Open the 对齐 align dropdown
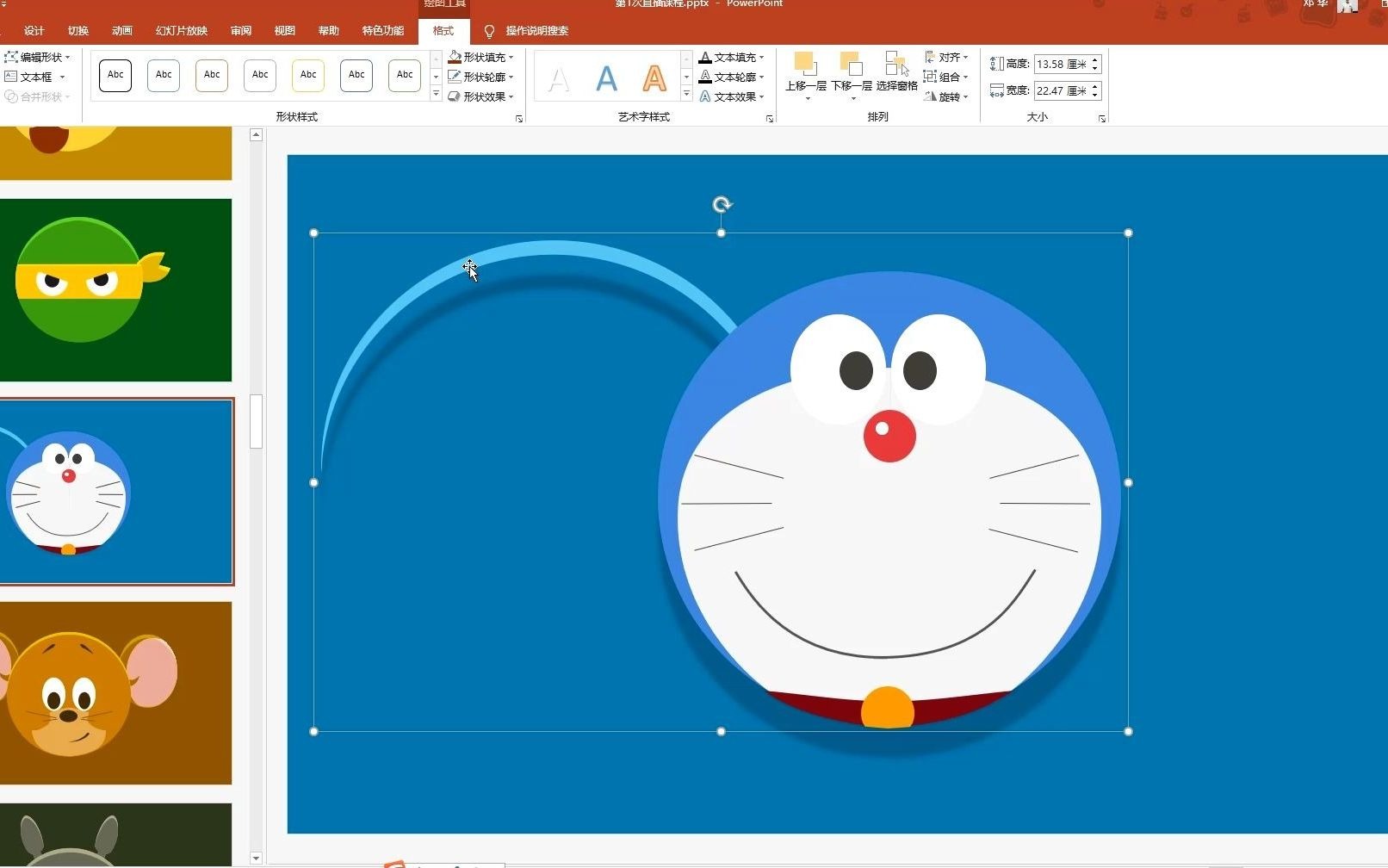The image size is (1388, 868). (x=946, y=57)
